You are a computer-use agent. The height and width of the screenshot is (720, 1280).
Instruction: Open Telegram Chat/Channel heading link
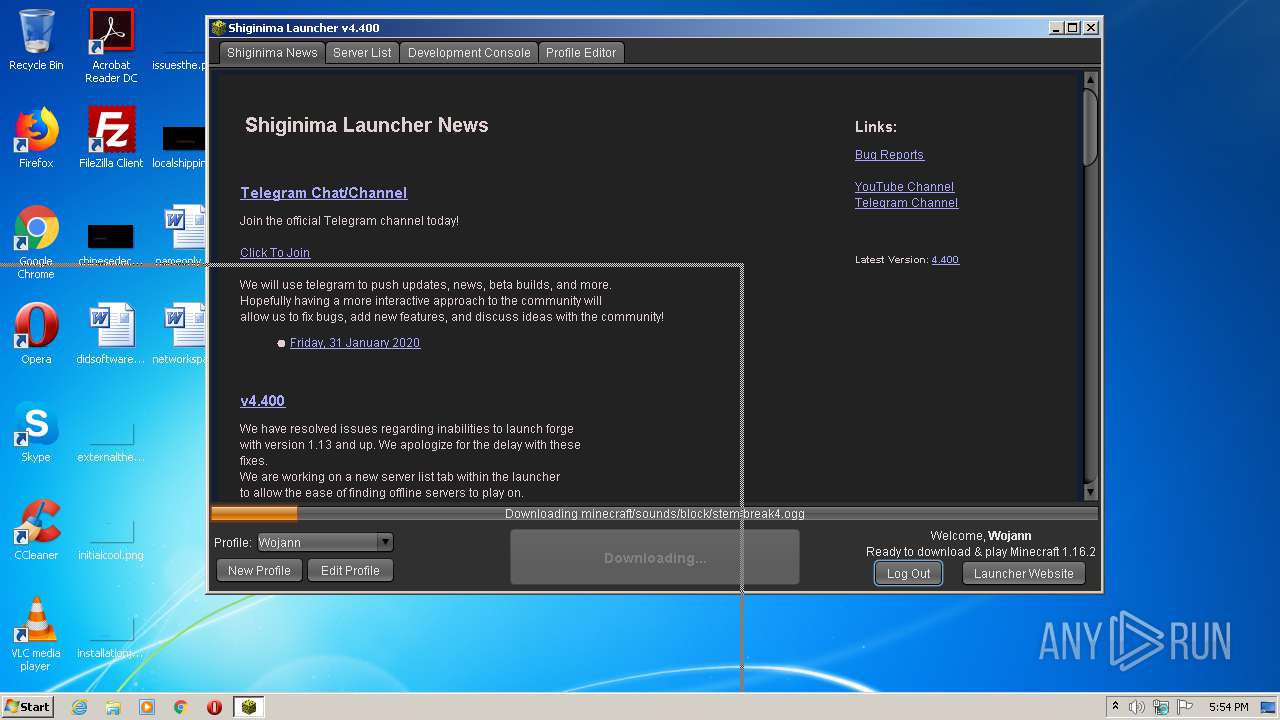click(x=323, y=193)
